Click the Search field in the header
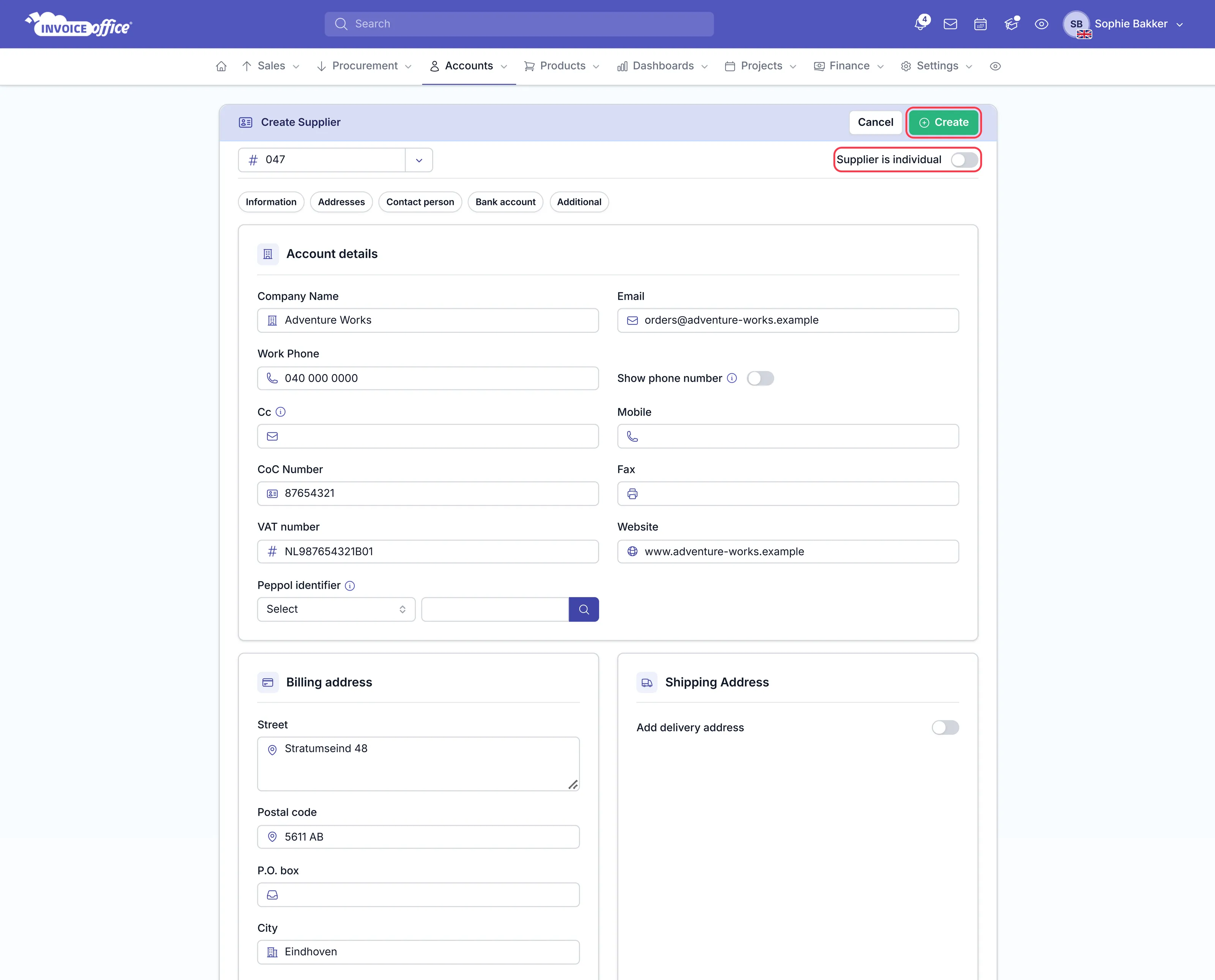Screen dimensions: 1215x980 519,24
